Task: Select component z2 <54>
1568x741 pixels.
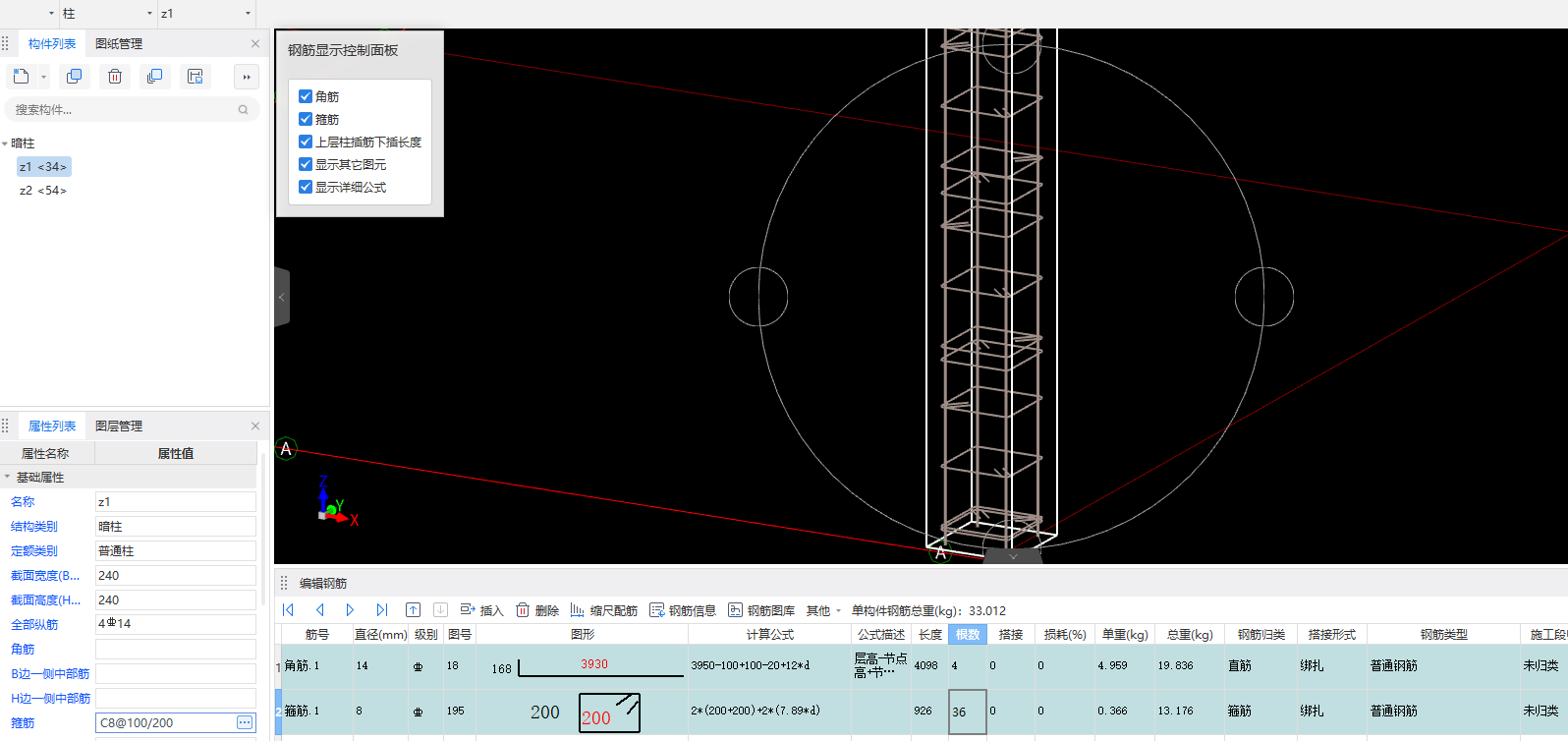Action: [x=43, y=191]
